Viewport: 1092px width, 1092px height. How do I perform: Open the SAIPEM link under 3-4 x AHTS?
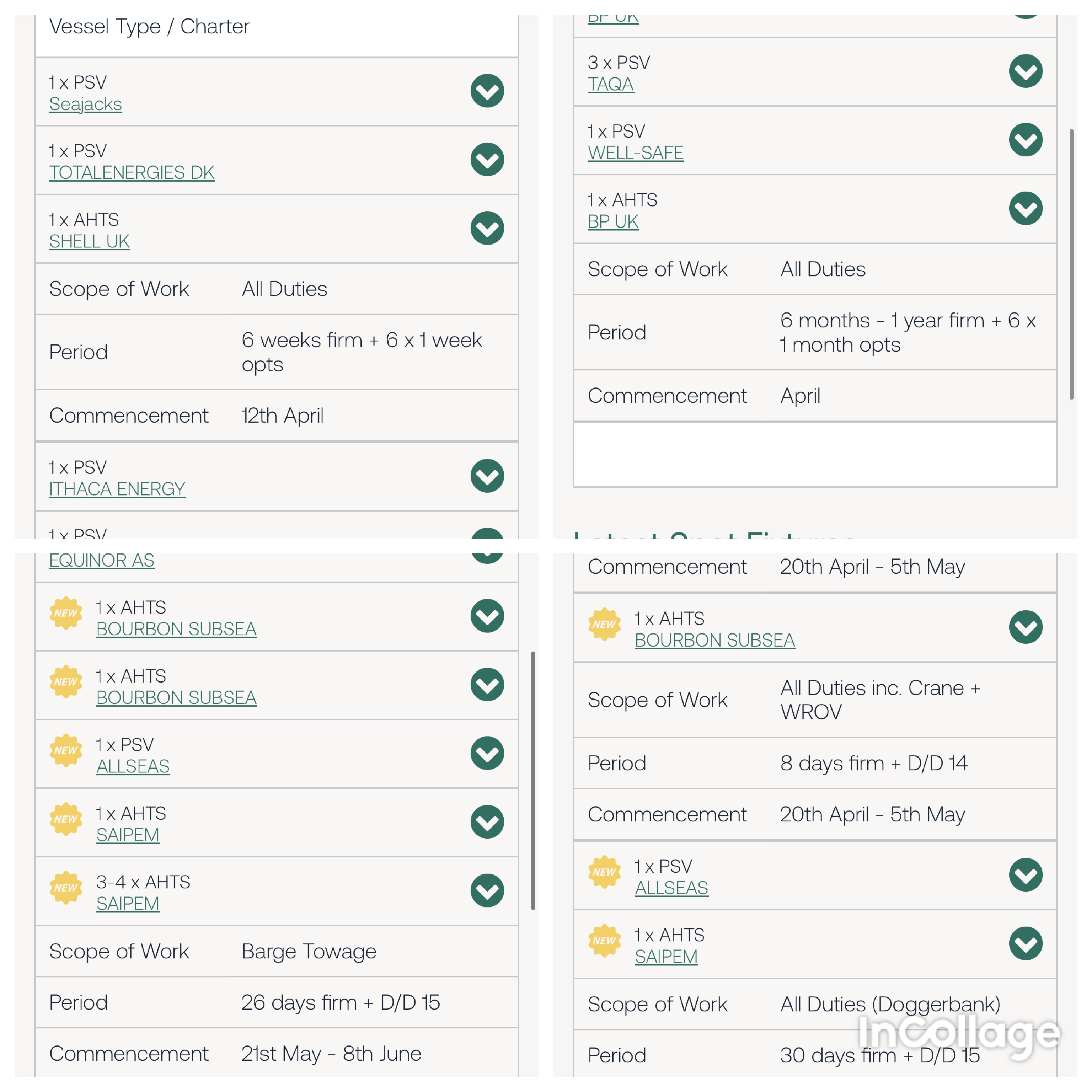128,904
